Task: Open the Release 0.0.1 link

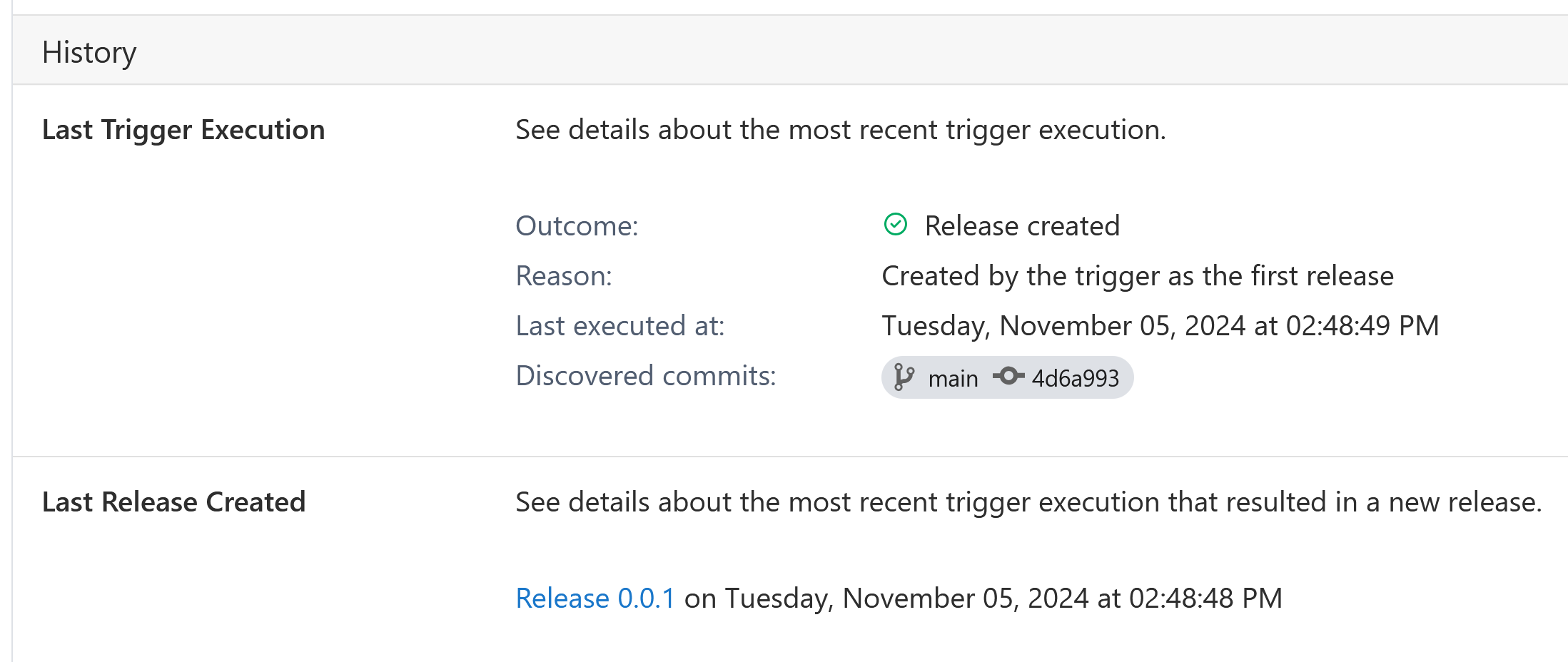Action: pyautogui.click(x=595, y=598)
